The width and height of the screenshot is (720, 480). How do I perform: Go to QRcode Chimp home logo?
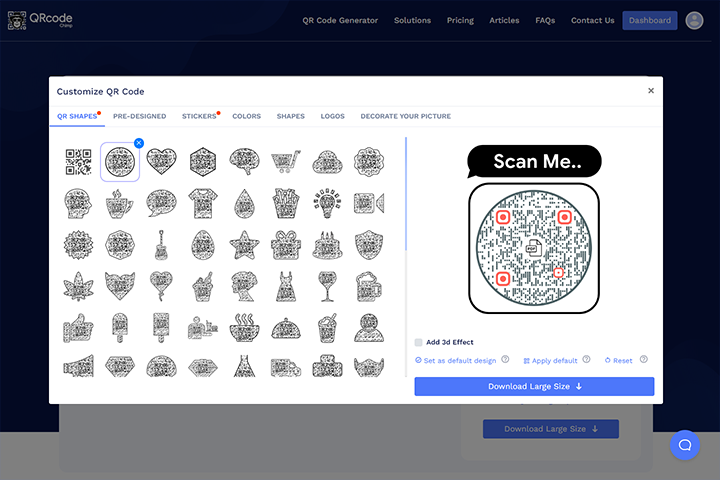pyautogui.click(x=40, y=20)
